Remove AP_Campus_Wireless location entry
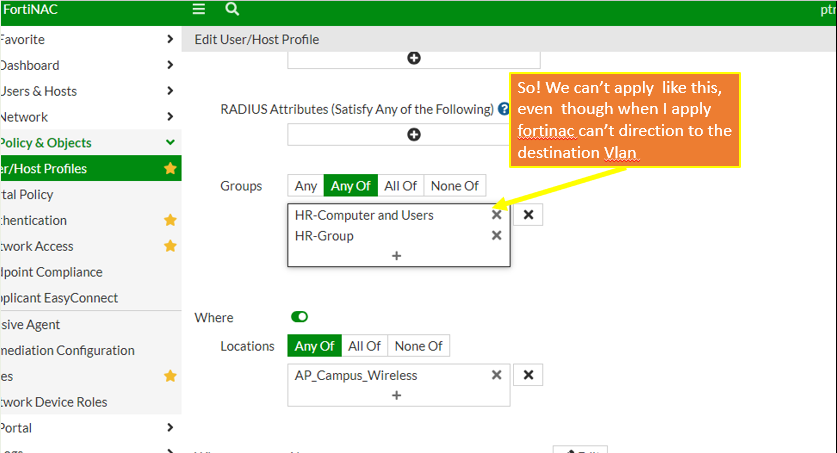 (496, 375)
